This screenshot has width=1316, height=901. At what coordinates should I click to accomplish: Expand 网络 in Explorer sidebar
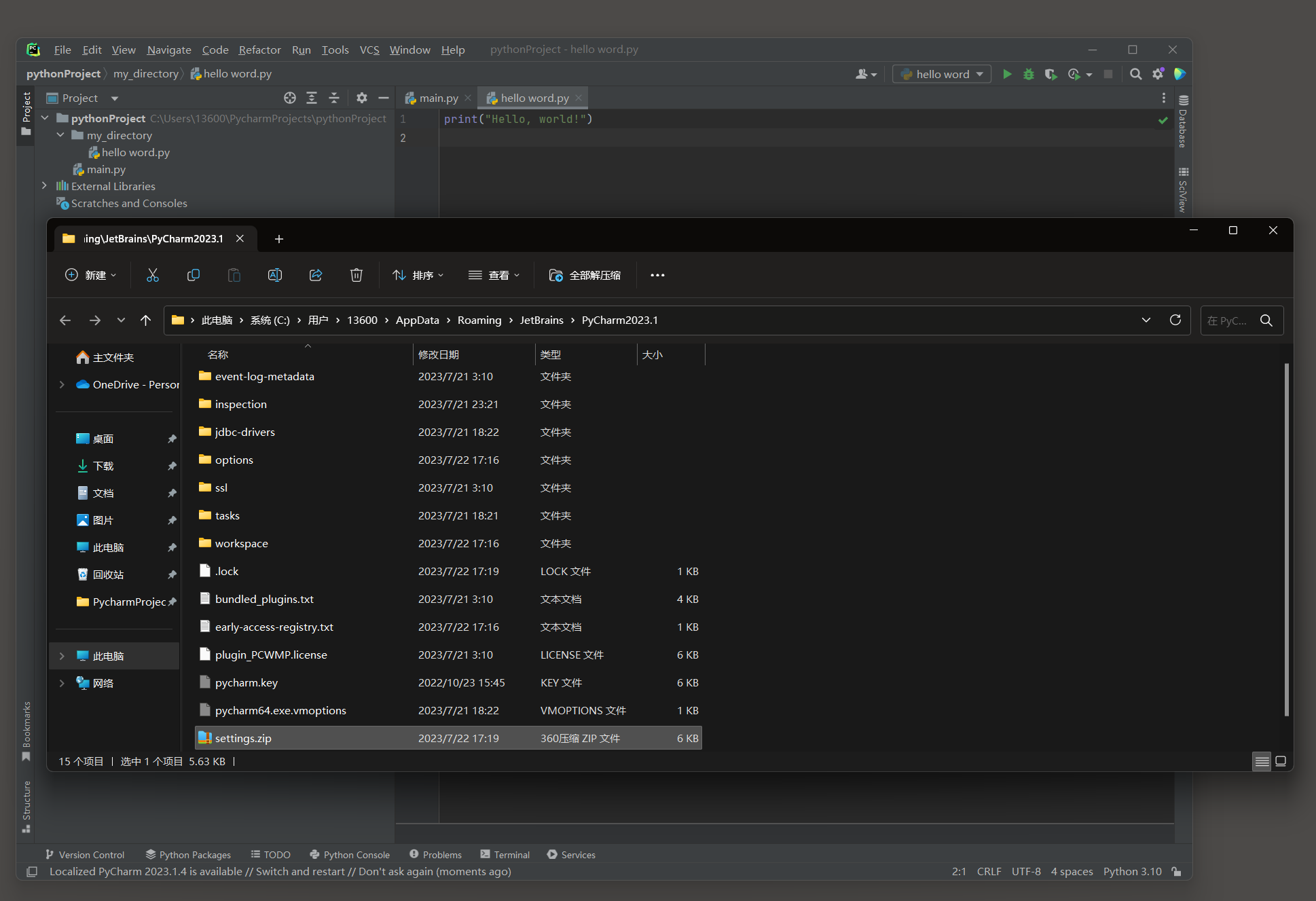[x=62, y=683]
